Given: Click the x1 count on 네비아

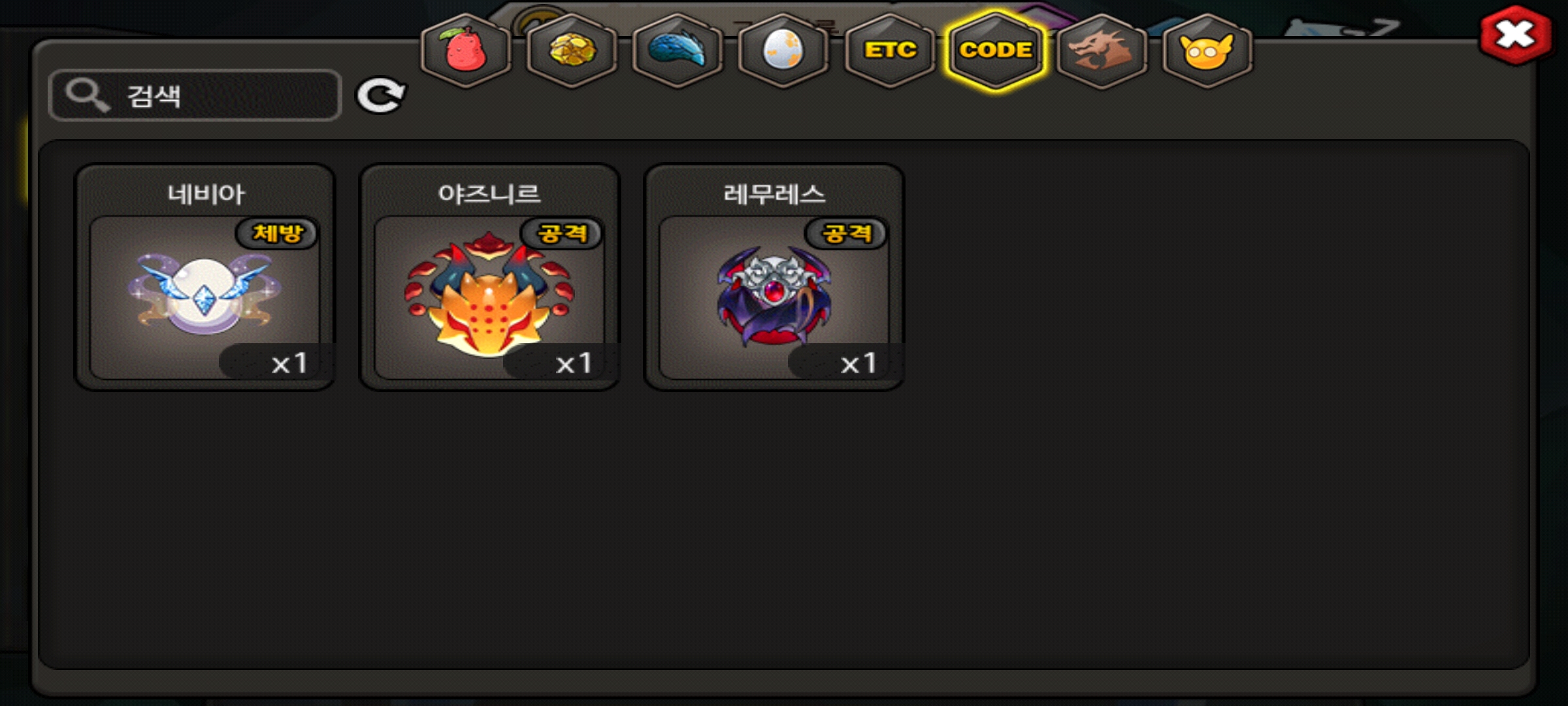Looking at the screenshot, I should point(289,363).
